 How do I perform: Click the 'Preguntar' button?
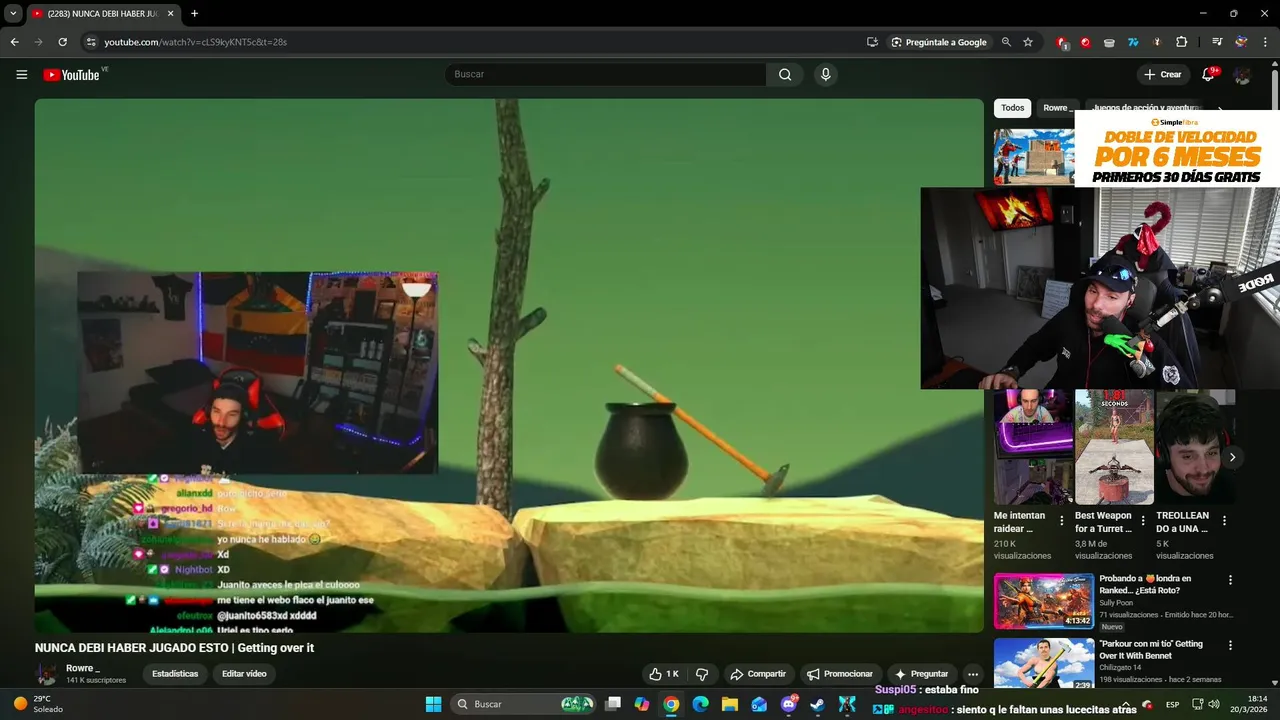point(921,674)
